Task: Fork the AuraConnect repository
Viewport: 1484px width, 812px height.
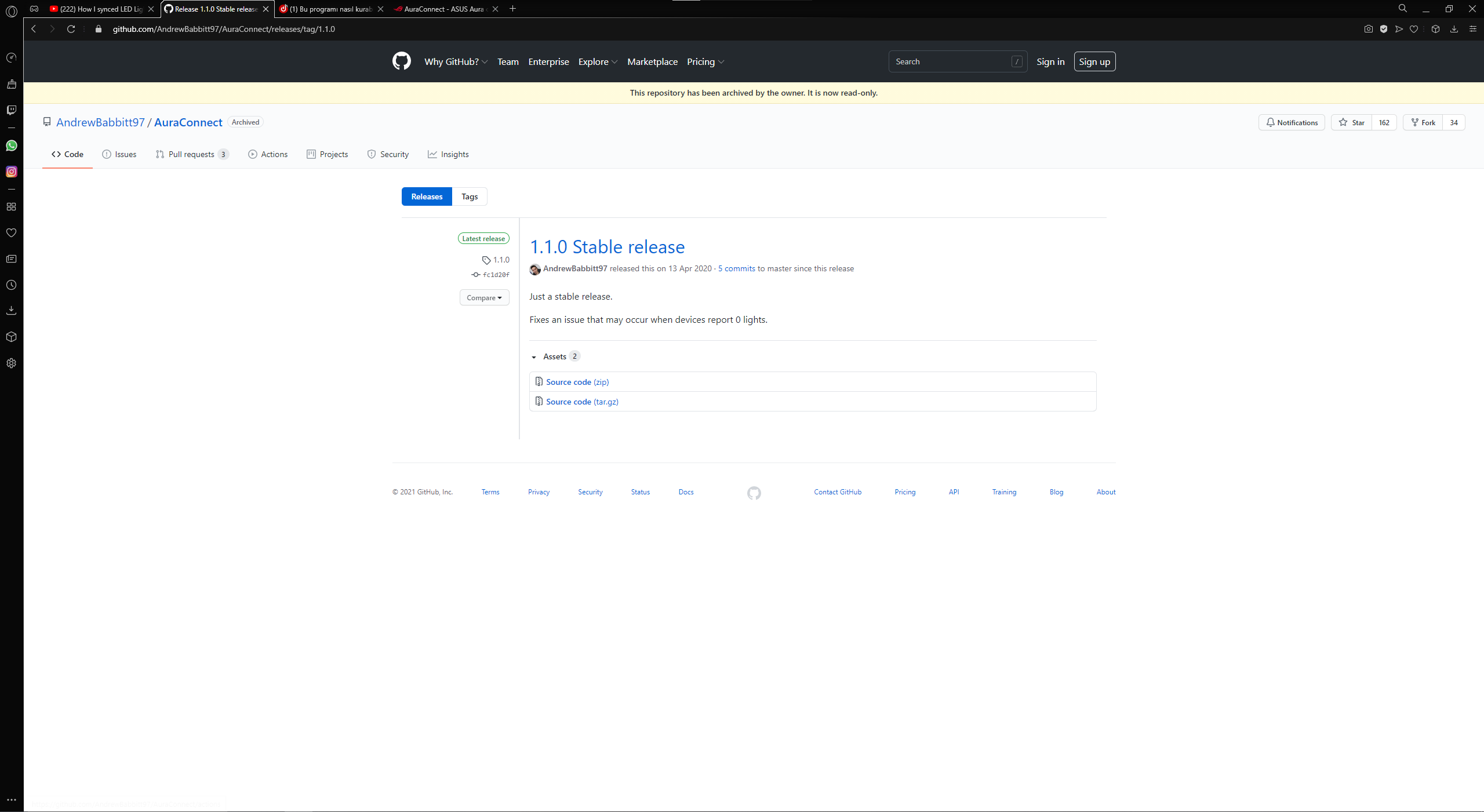Action: coord(1423,122)
